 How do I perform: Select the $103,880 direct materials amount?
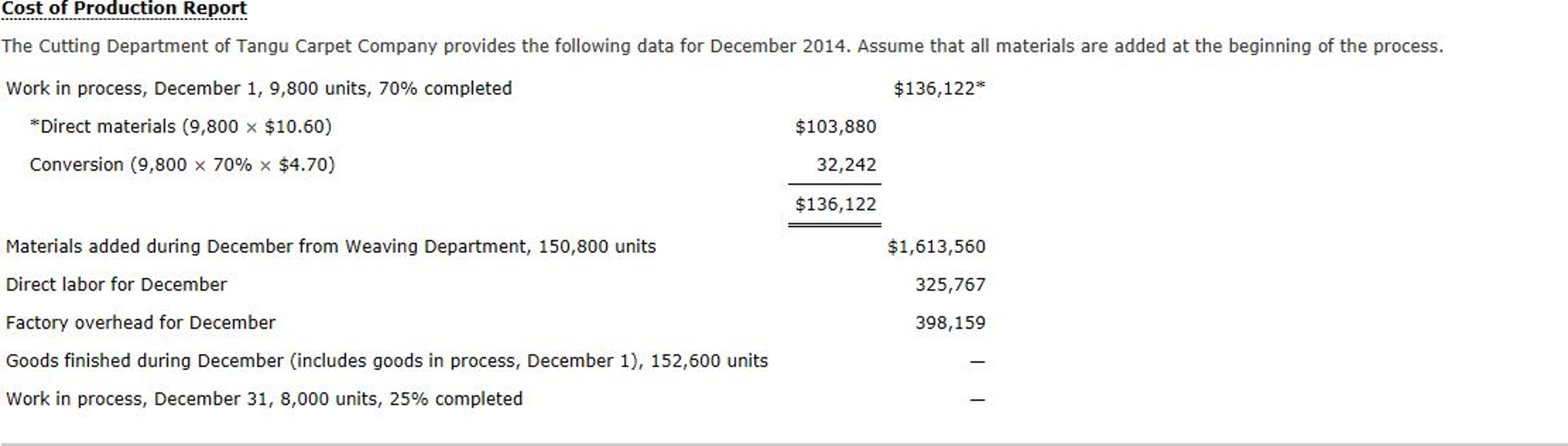pos(835,126)
